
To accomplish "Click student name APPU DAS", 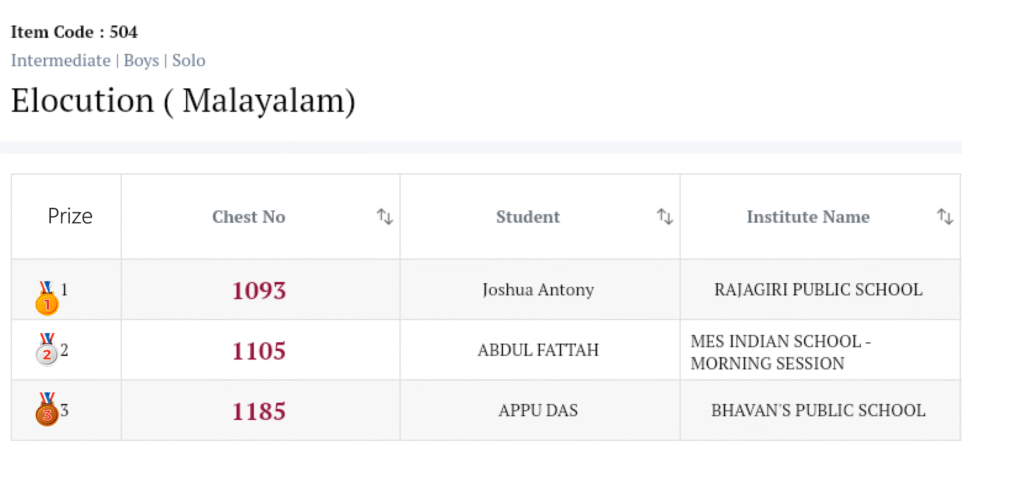I will click(538, 411).
